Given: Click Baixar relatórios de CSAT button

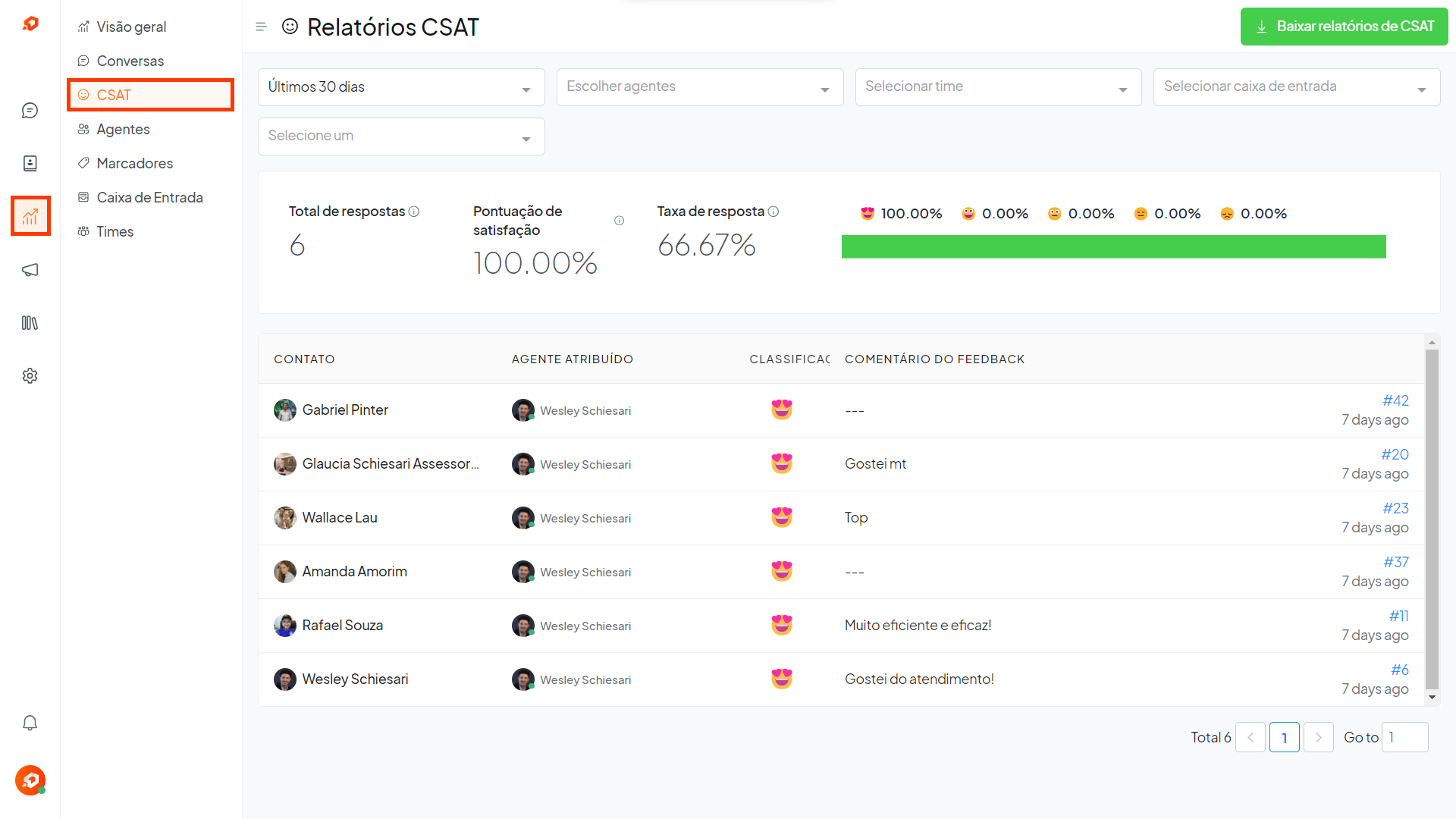Looking at the screenshot, I should 1344,27.
